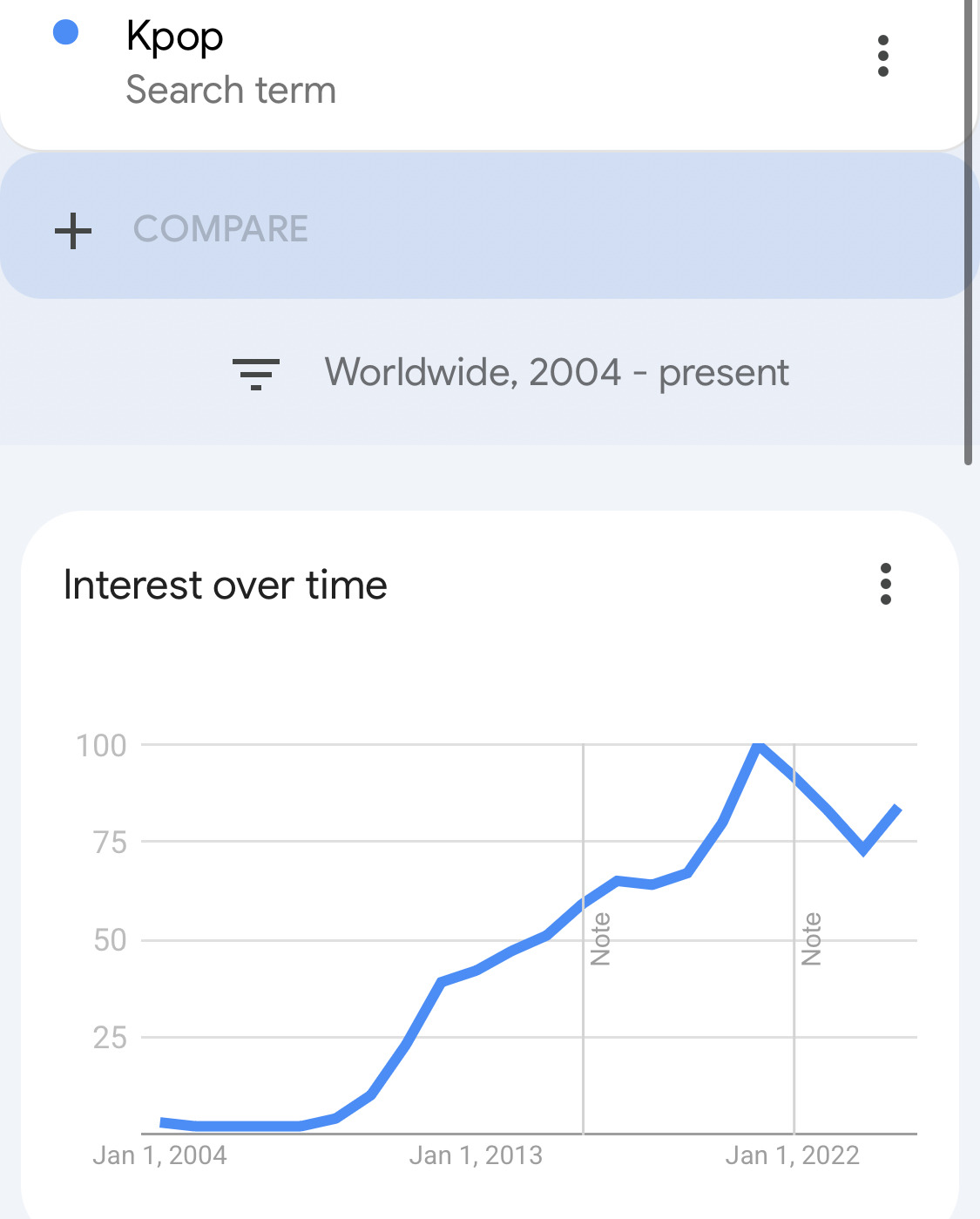Click the Note marker near Jan 1, 2022
This screenshot has width=980, height=1219.
811,939
